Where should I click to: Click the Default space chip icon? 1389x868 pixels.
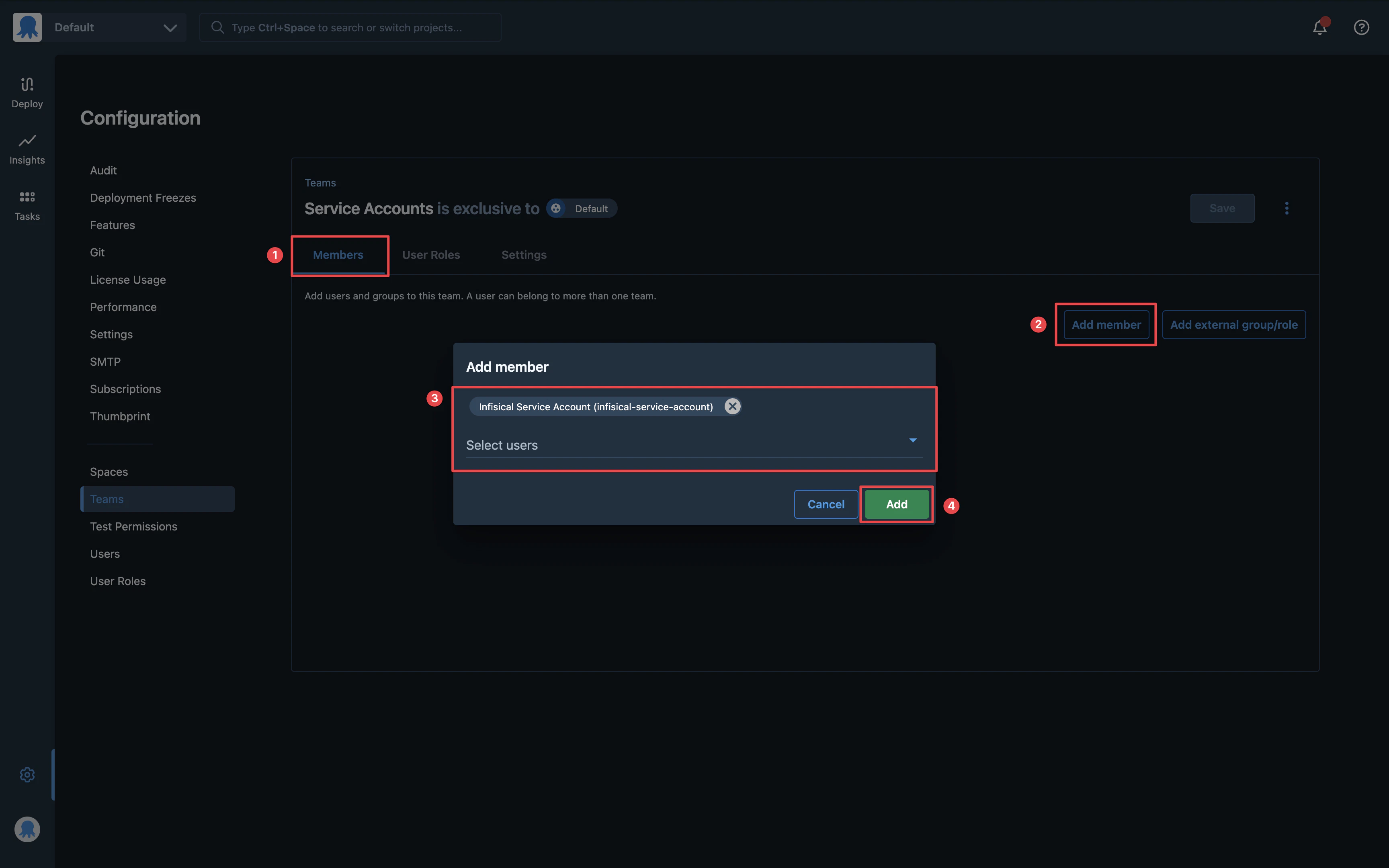click(555, 209)
